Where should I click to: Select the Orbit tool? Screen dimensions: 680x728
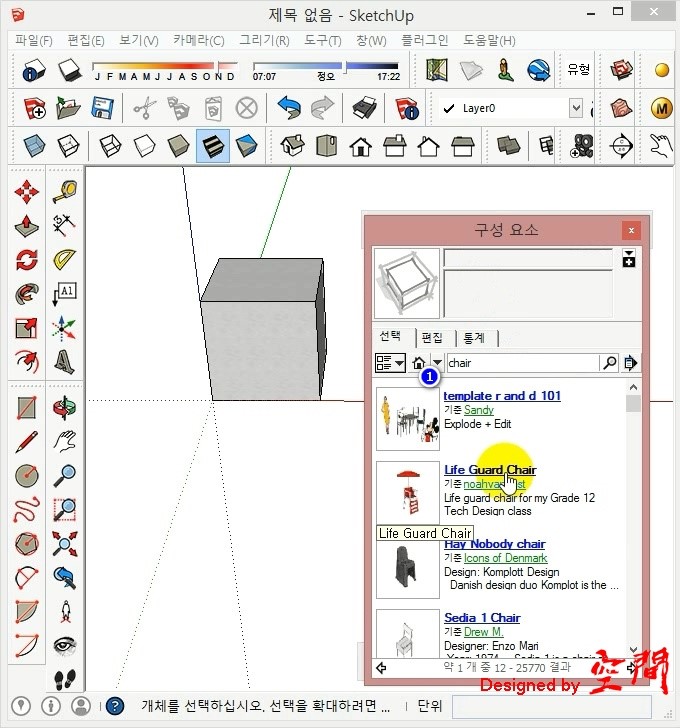point(65,408)
